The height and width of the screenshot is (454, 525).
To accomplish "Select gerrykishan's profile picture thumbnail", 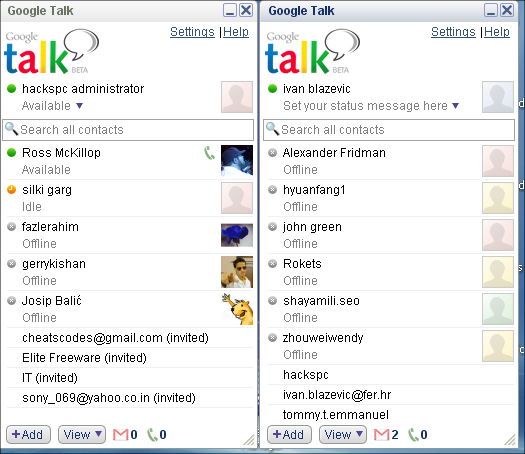I will (x=237, y=272).
